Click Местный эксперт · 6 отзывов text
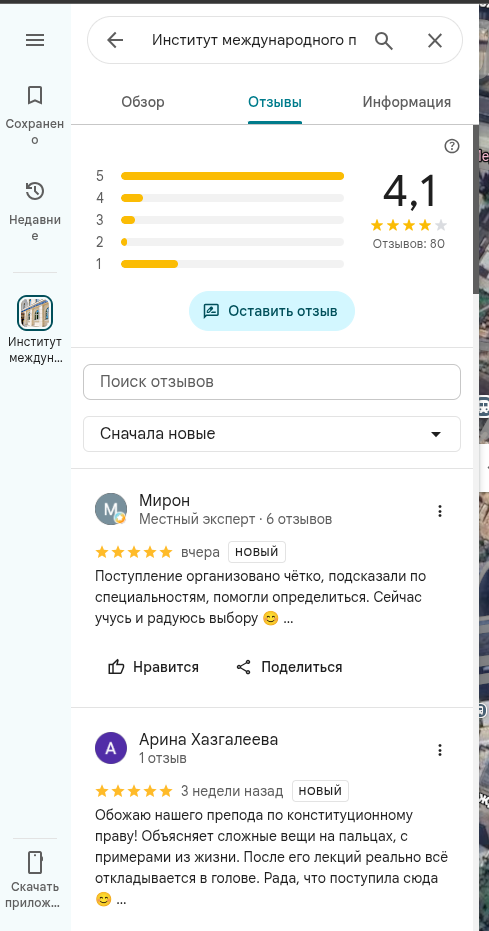The image size is (489, 931). click(x=235, y=520)
